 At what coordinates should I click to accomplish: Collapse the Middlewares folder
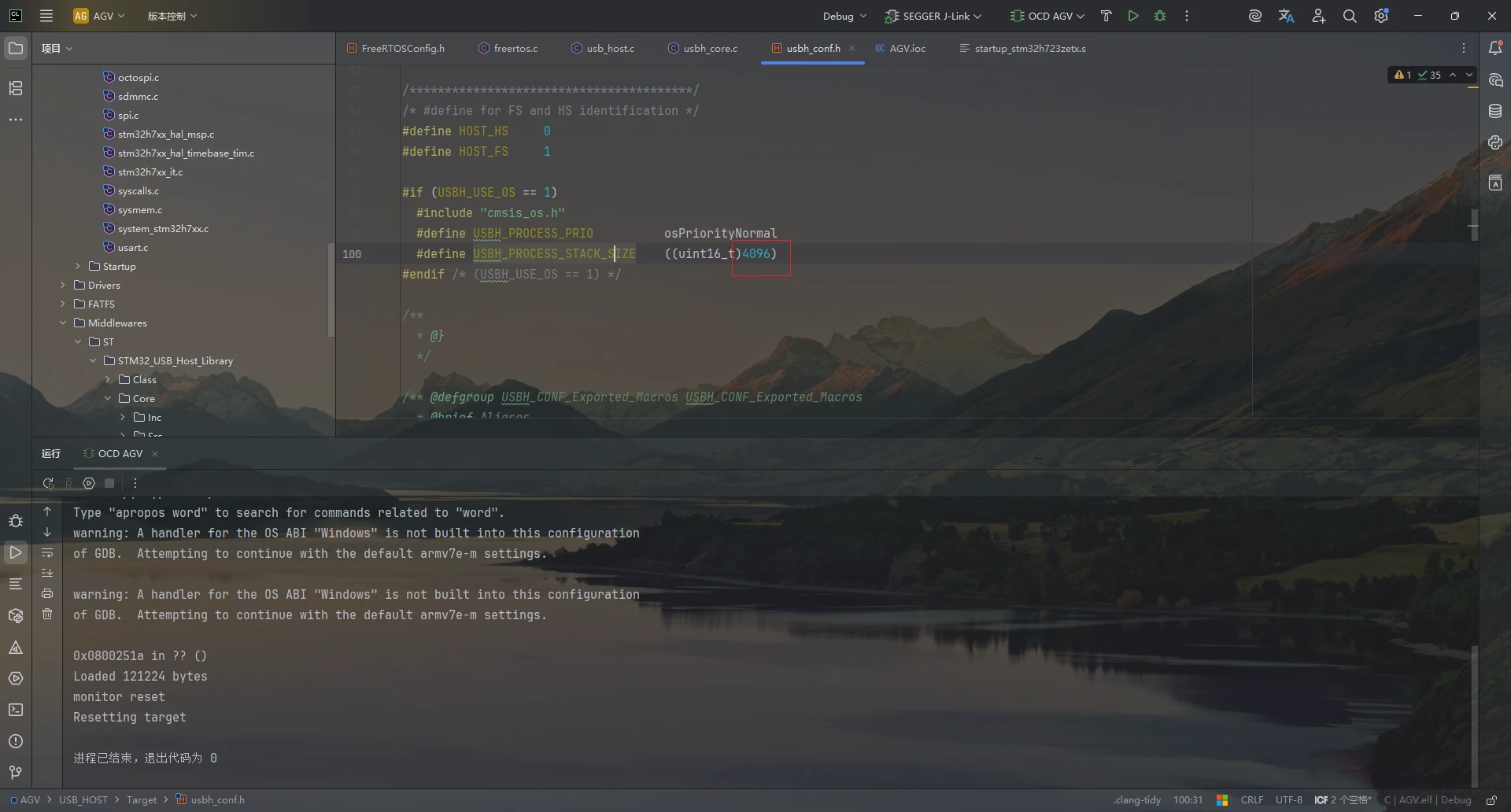tap(63, 323)
